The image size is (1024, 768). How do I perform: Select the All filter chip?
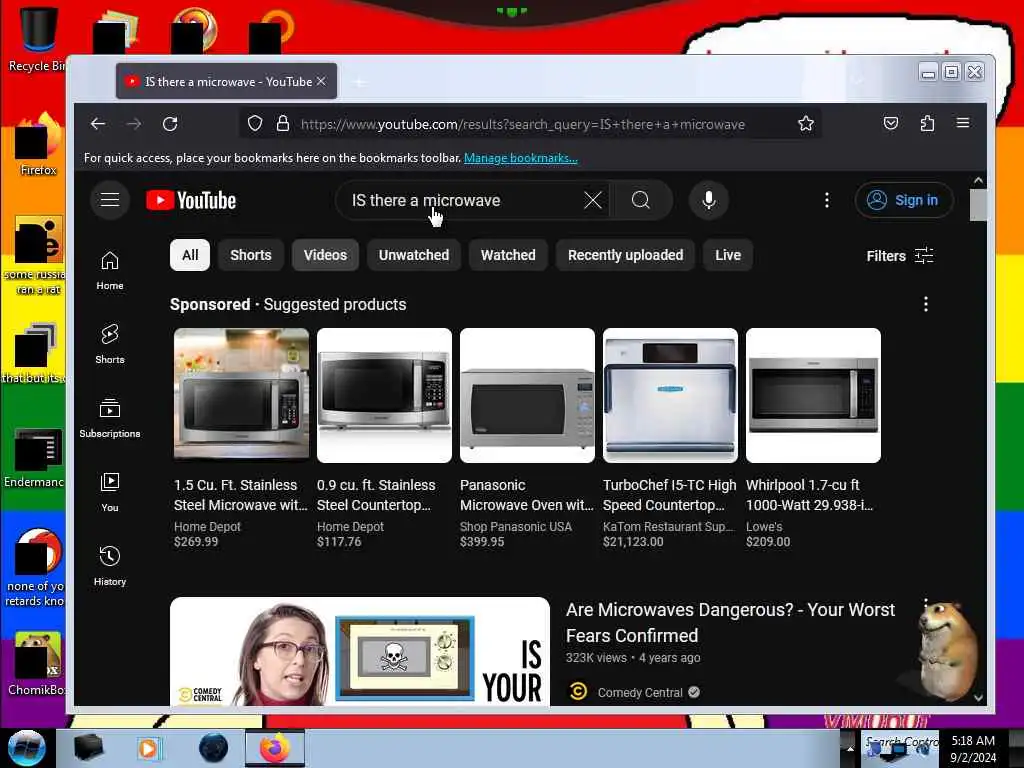click(189, 255)
